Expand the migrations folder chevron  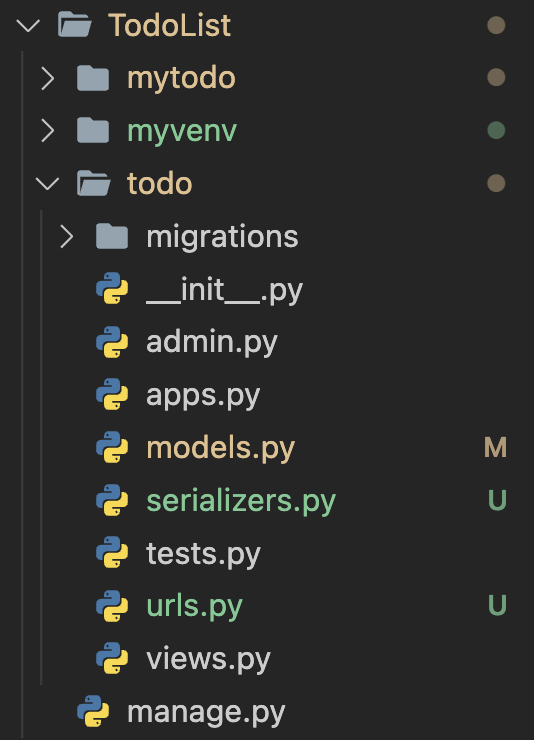pos(67,236)
